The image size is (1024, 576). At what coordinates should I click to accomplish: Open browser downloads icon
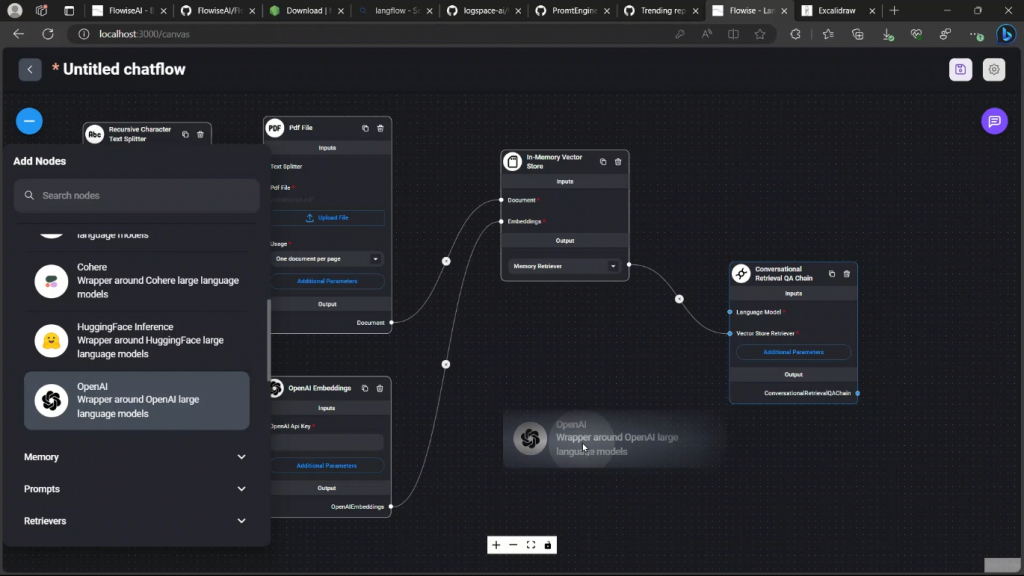click(888, 34)
